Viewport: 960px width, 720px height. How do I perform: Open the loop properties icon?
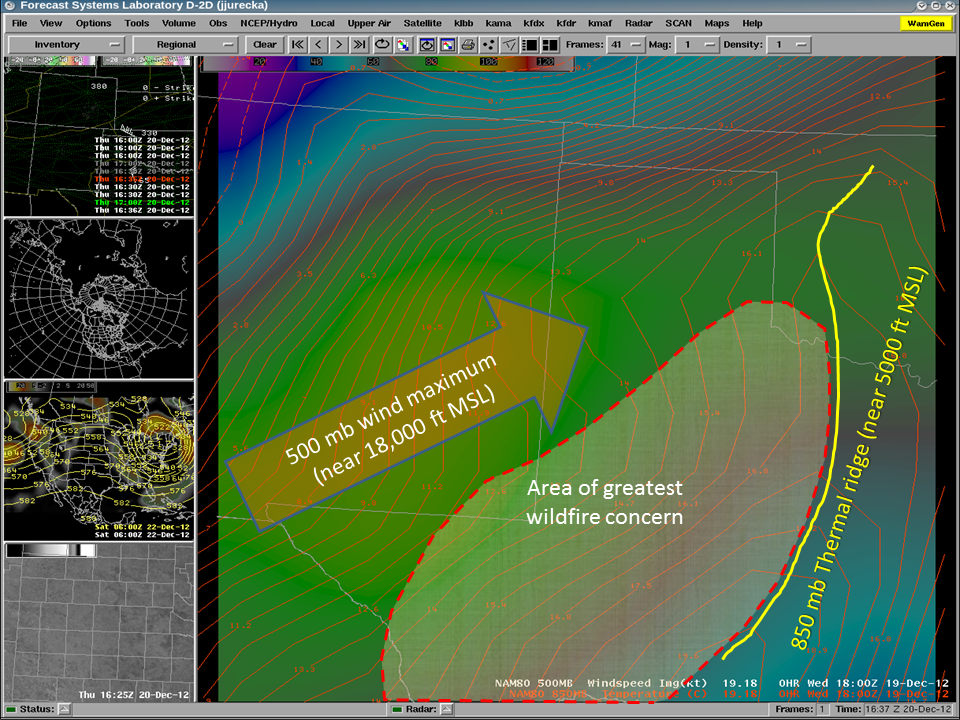point(427,45)
